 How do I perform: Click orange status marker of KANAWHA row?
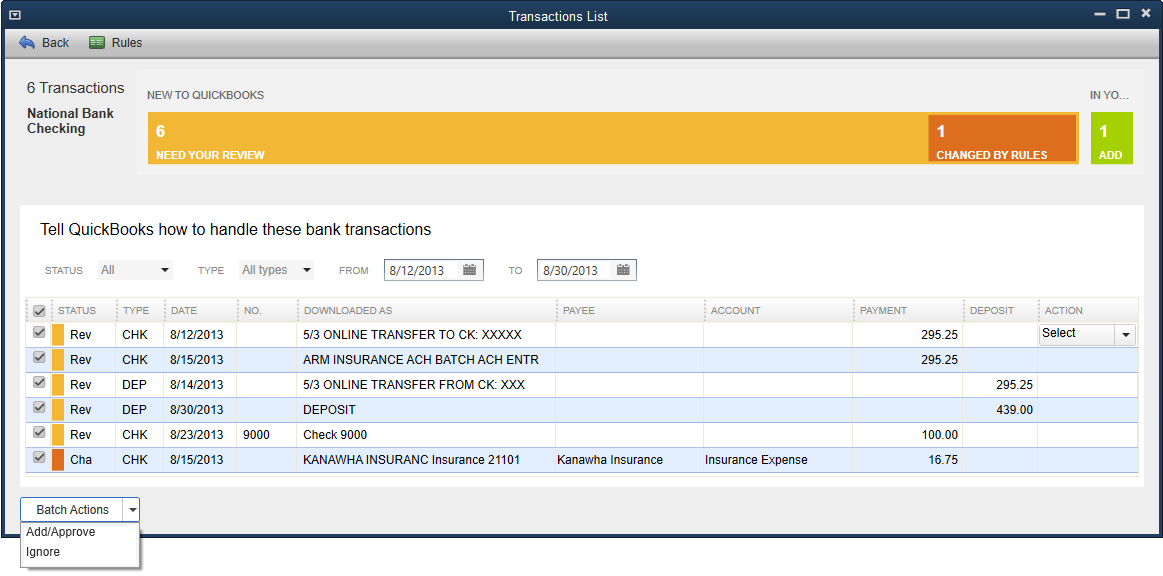pyautogui.click(x=58, y=460)
